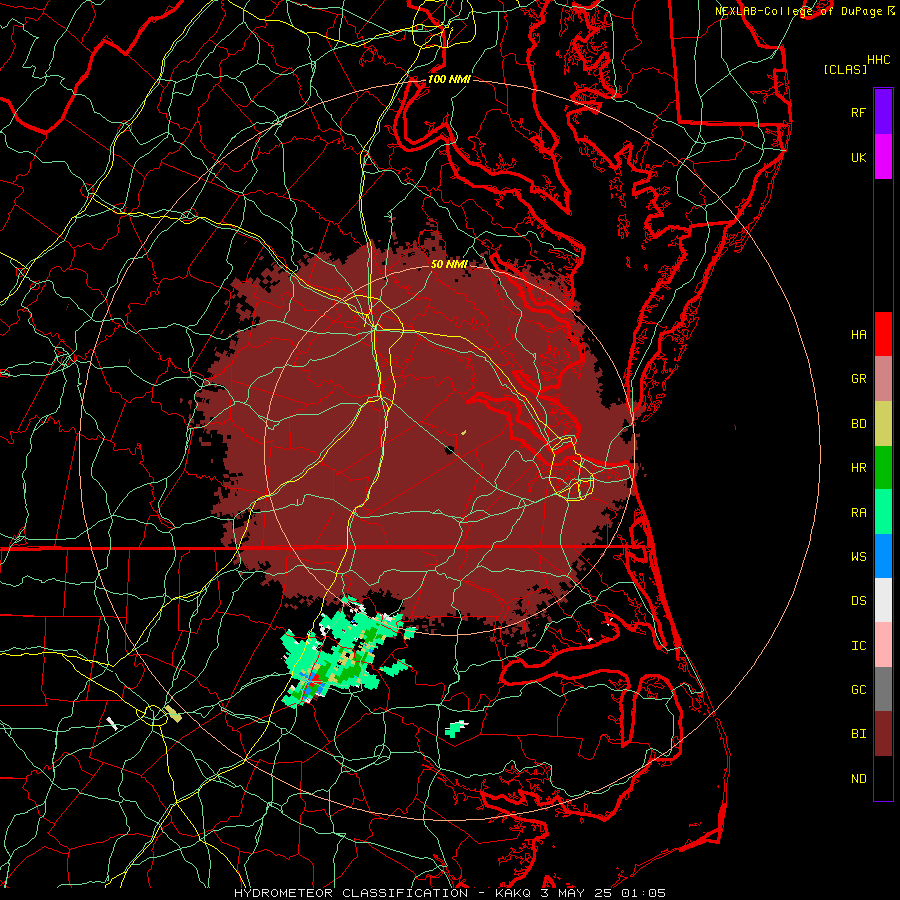Click the GR pink legend swatch
This screenshot has width=900, height=900.
click(x=883, y=378)
